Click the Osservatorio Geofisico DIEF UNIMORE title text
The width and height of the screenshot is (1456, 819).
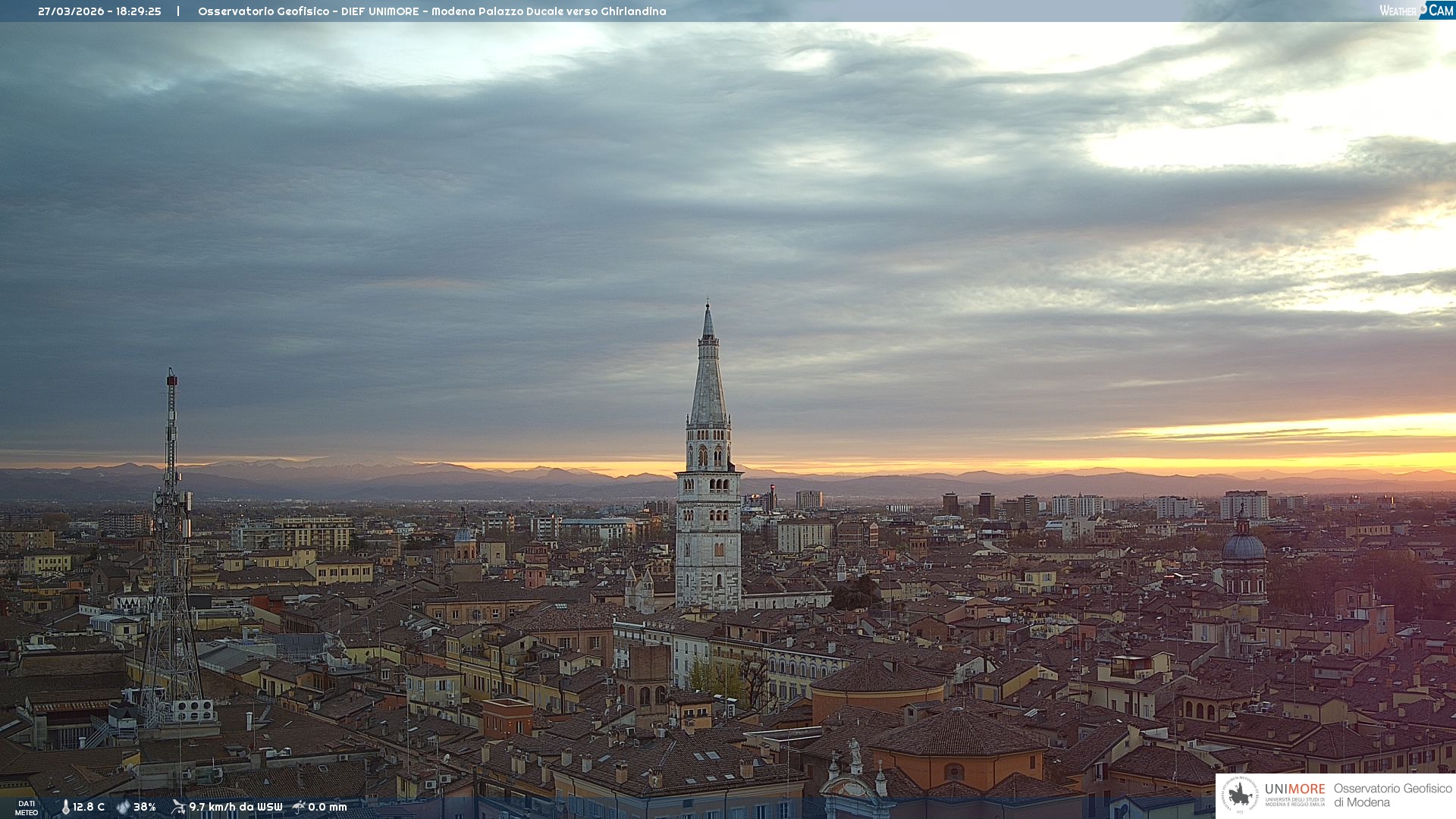coord(431,11)
